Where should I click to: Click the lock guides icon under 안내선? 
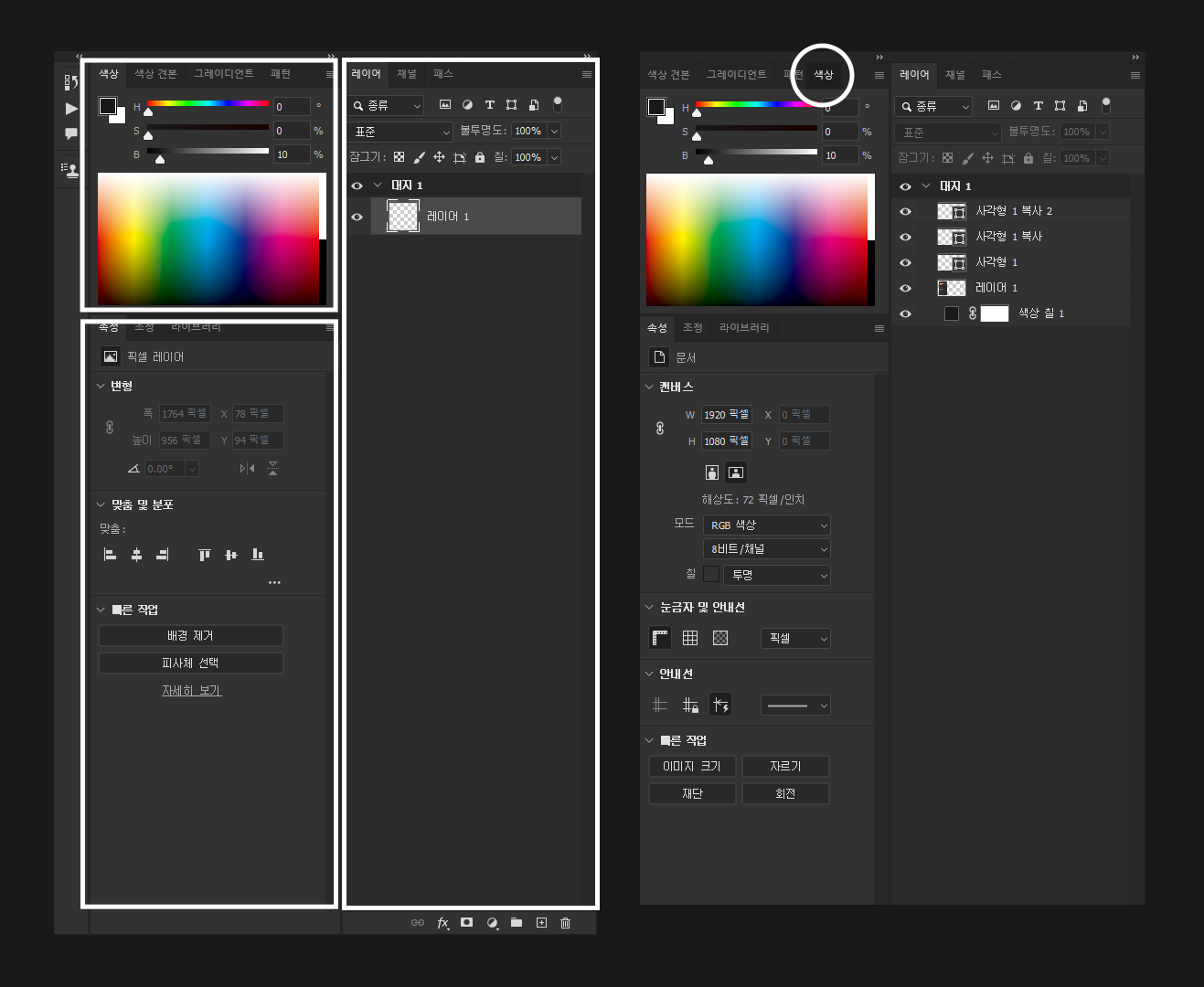click(690, 706)
